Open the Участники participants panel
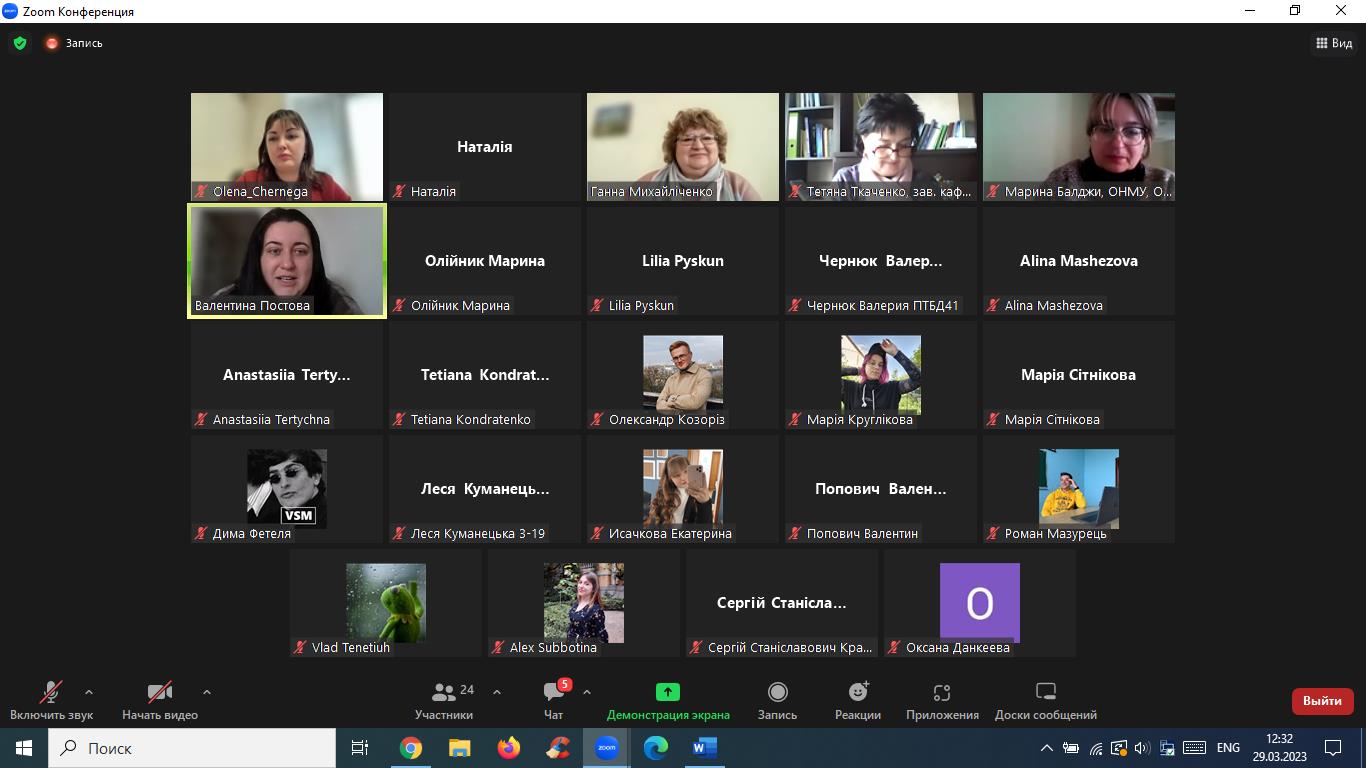 tap(444, 700)
